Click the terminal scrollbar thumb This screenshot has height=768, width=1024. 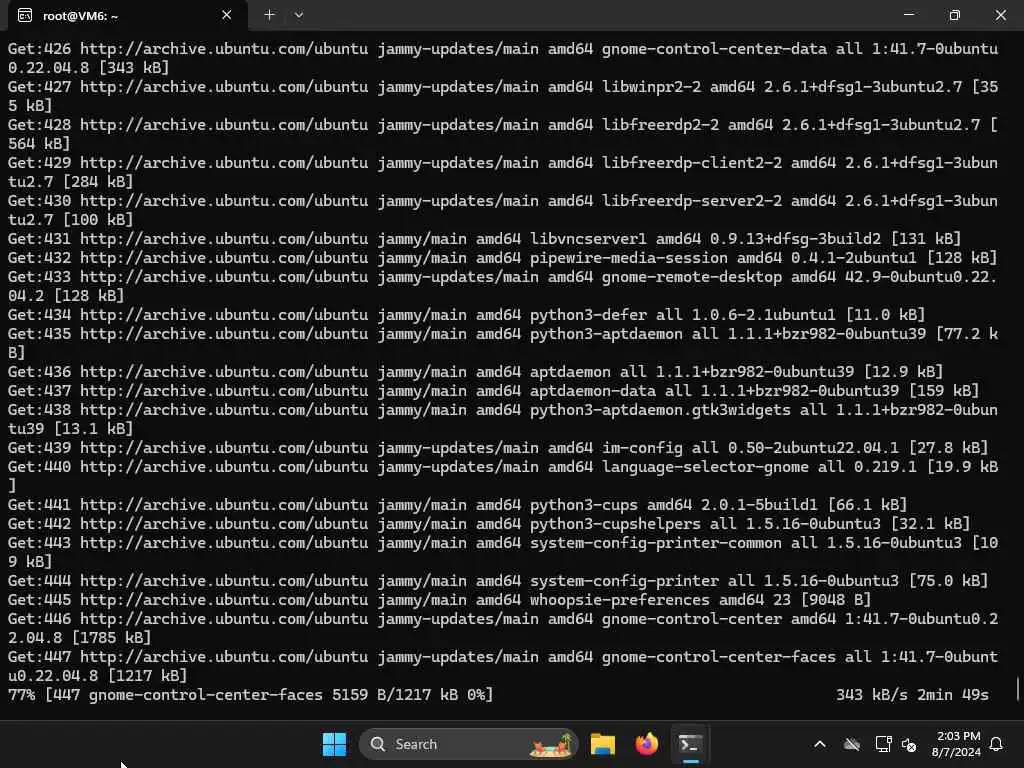[x=1017, y=689]
